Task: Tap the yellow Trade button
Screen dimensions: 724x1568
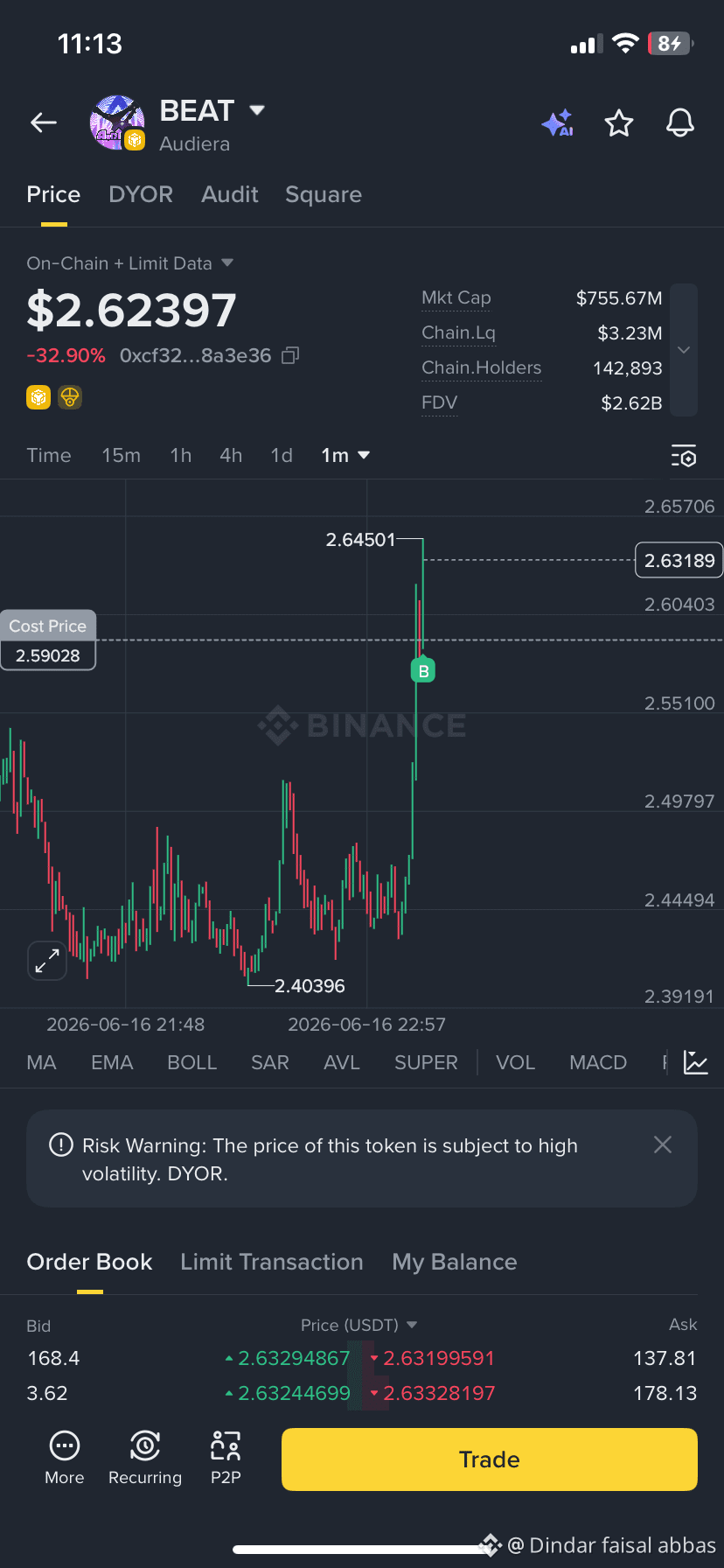Action: [x=490, y=1459]
